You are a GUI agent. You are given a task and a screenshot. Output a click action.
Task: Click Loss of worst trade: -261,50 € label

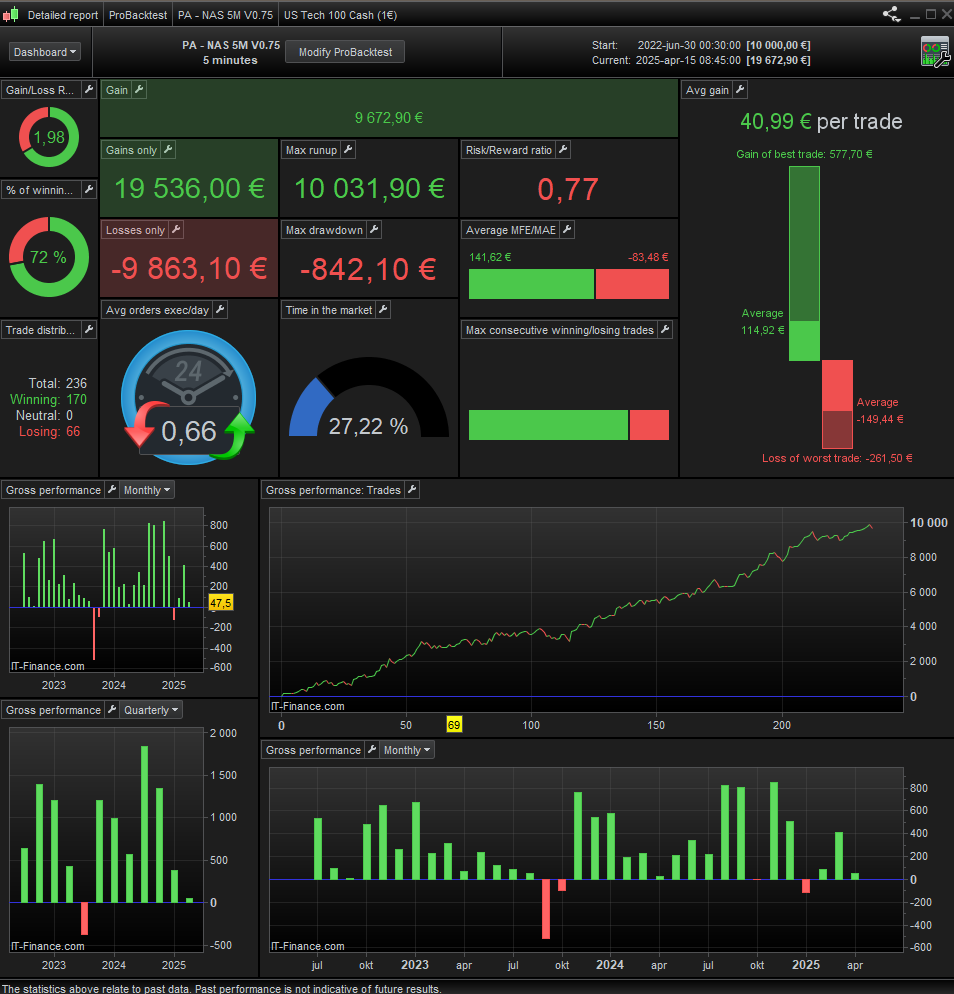tap(837, 458)
